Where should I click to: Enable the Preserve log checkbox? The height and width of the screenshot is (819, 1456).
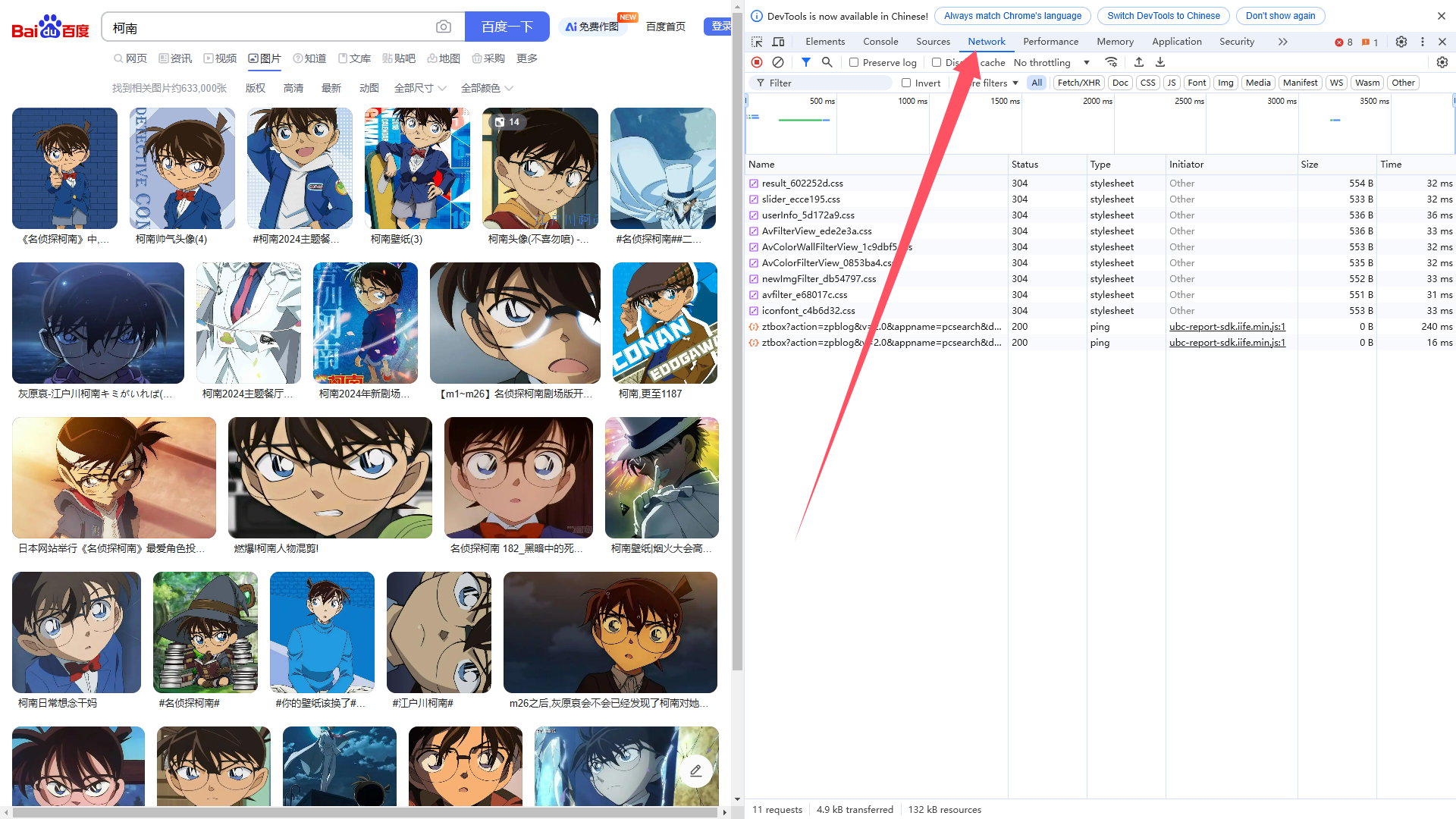(x=854, y=62)
